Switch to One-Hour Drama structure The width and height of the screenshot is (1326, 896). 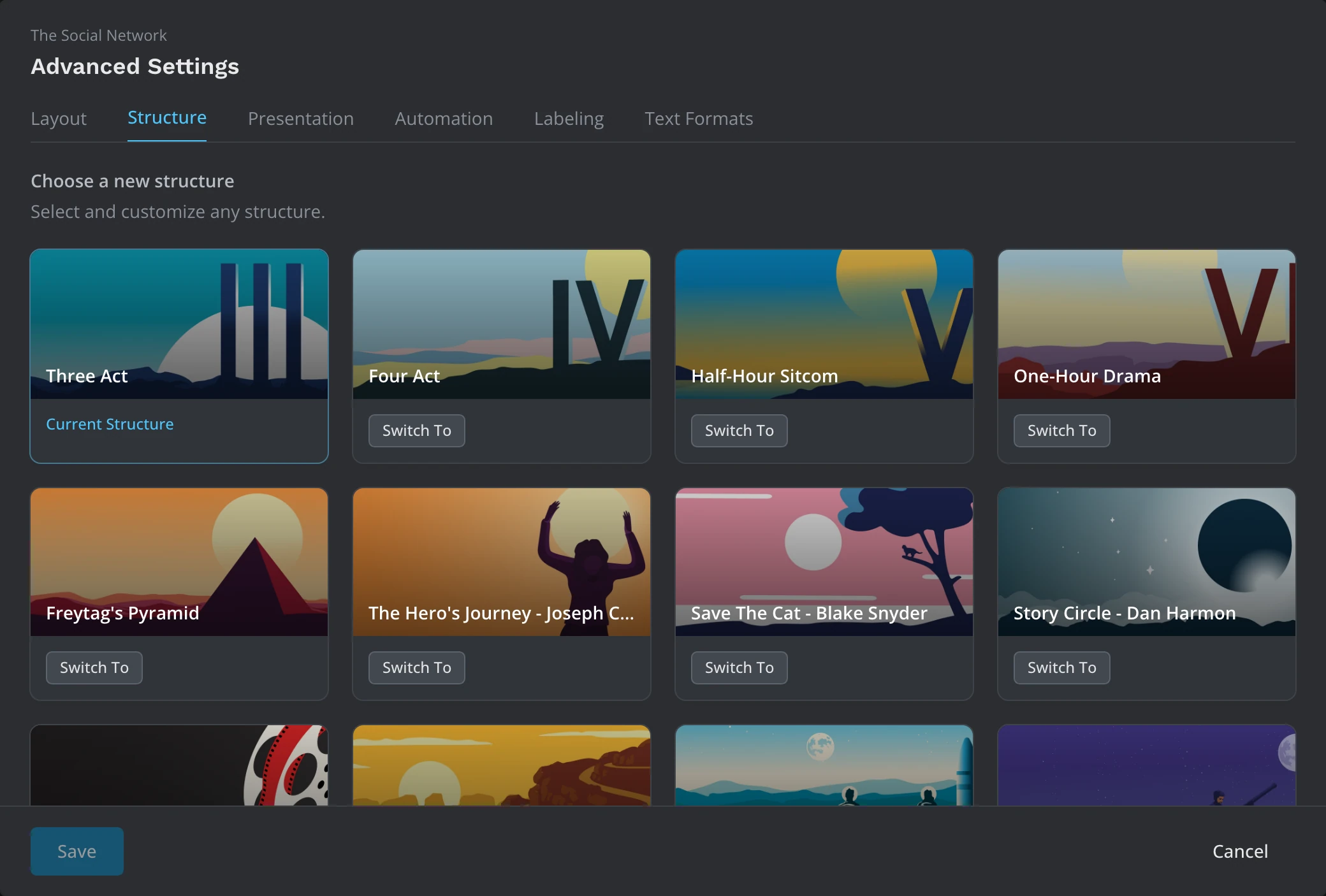click(x=1062, y=431)
